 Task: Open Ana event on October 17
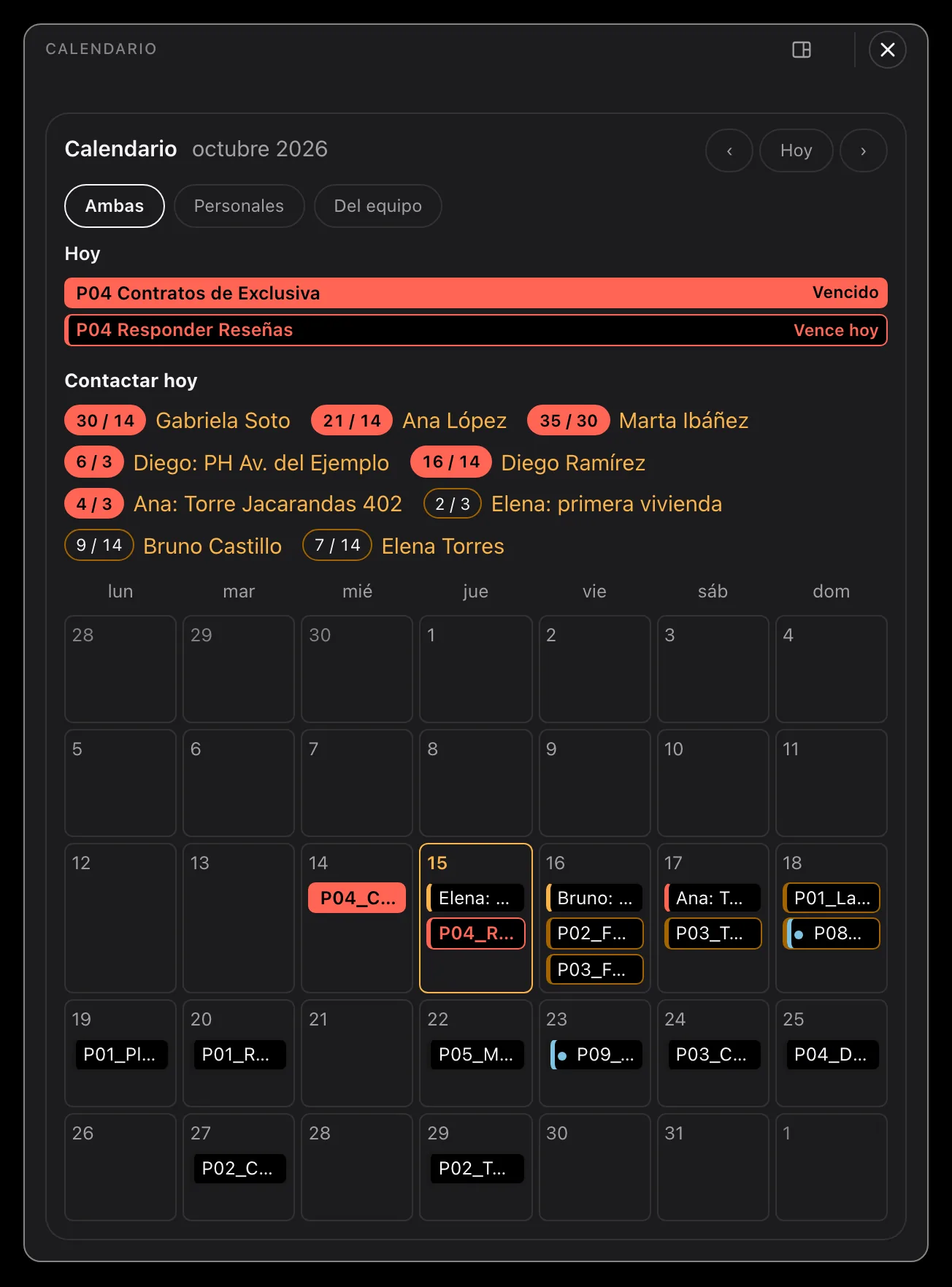point(713,898)
